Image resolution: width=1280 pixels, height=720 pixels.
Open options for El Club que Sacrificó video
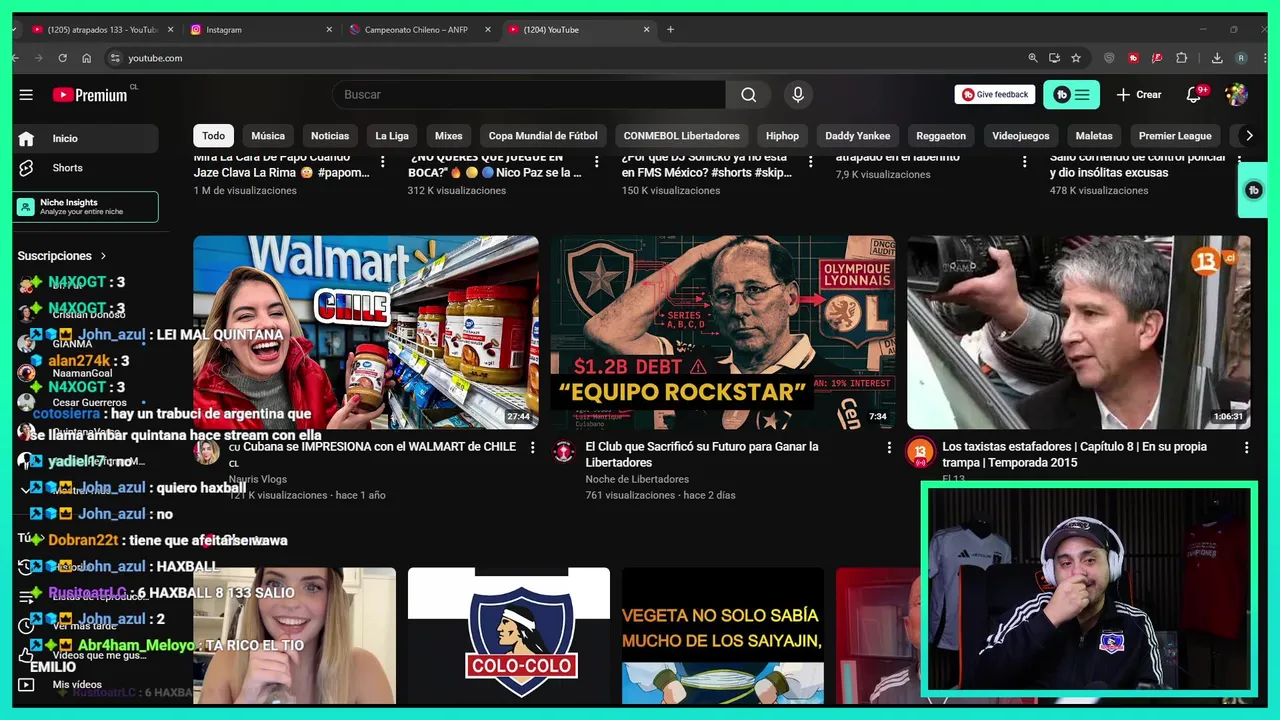[x=889, y=448]
